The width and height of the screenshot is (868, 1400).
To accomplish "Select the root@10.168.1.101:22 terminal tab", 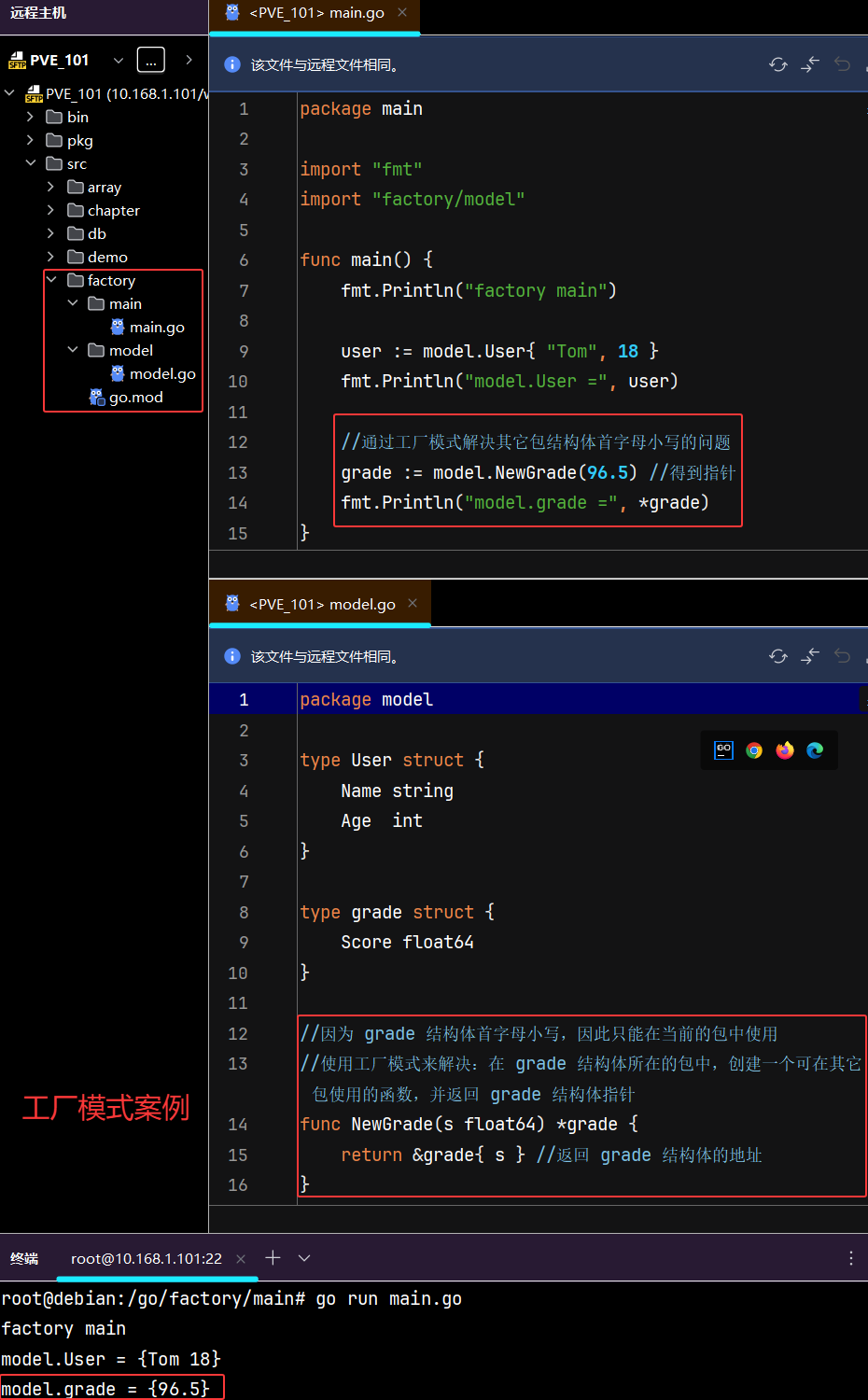I will click(147, 1259).
